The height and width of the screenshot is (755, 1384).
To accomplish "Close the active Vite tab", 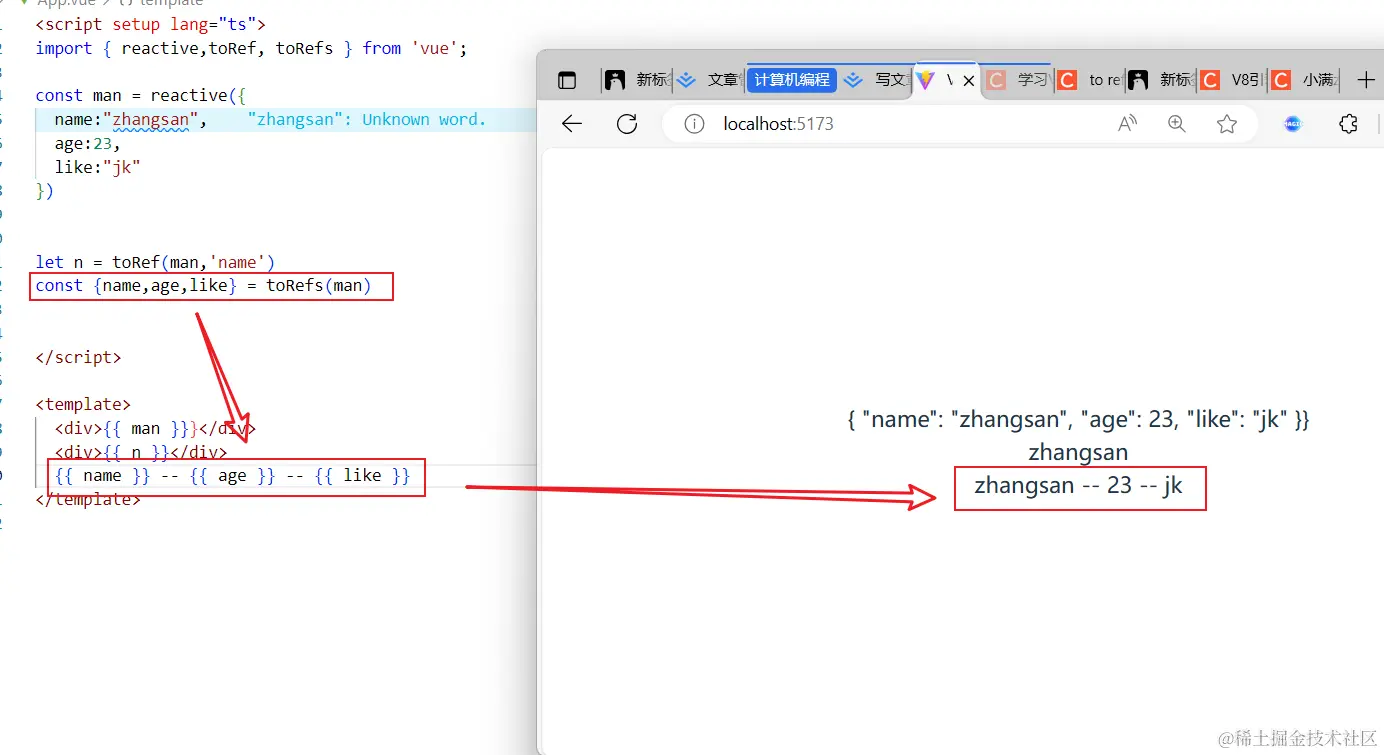I will [x=968, y=81].
